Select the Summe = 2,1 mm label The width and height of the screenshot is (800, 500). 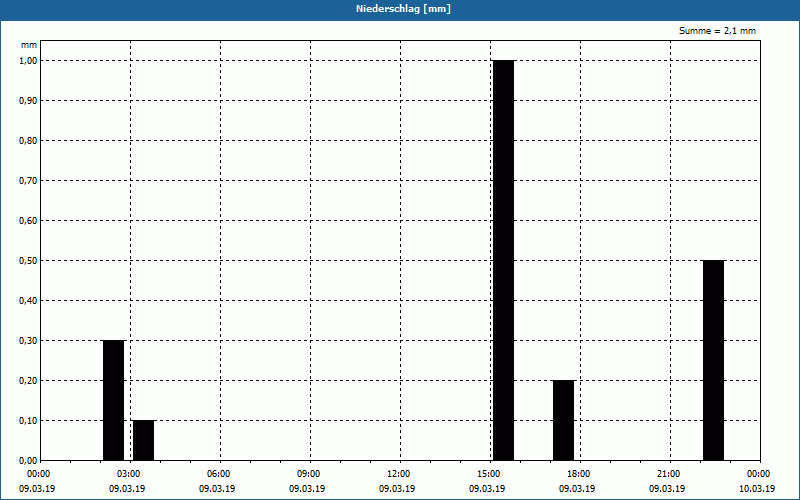(717, 31)
